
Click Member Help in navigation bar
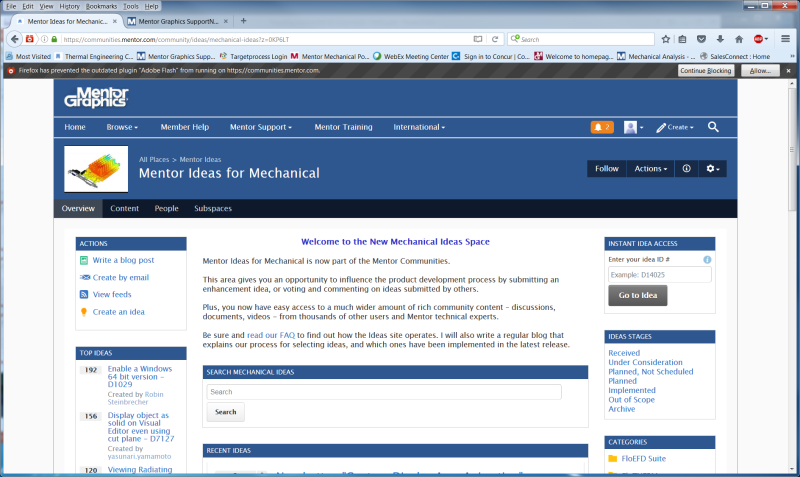point(185,127)
